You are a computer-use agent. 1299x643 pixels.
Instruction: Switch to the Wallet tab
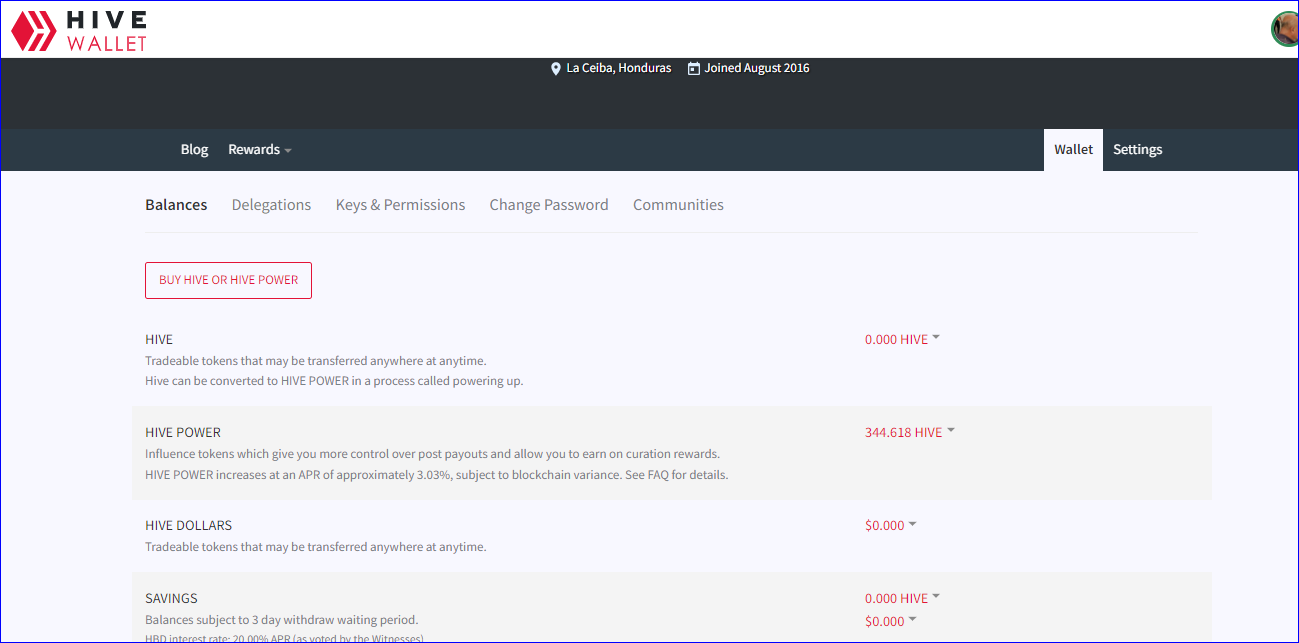pos(1074,150)
